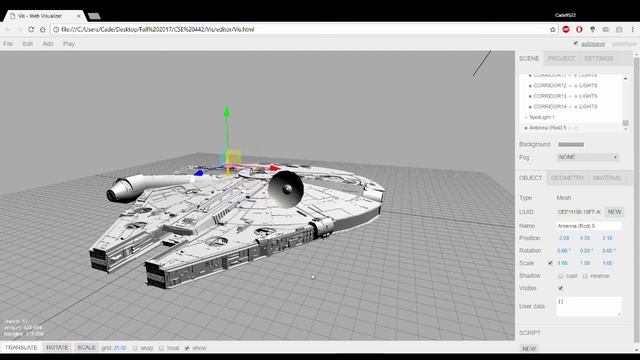
Task: Switch to the GEOMETRY tab
Action: tap(567, 178)
